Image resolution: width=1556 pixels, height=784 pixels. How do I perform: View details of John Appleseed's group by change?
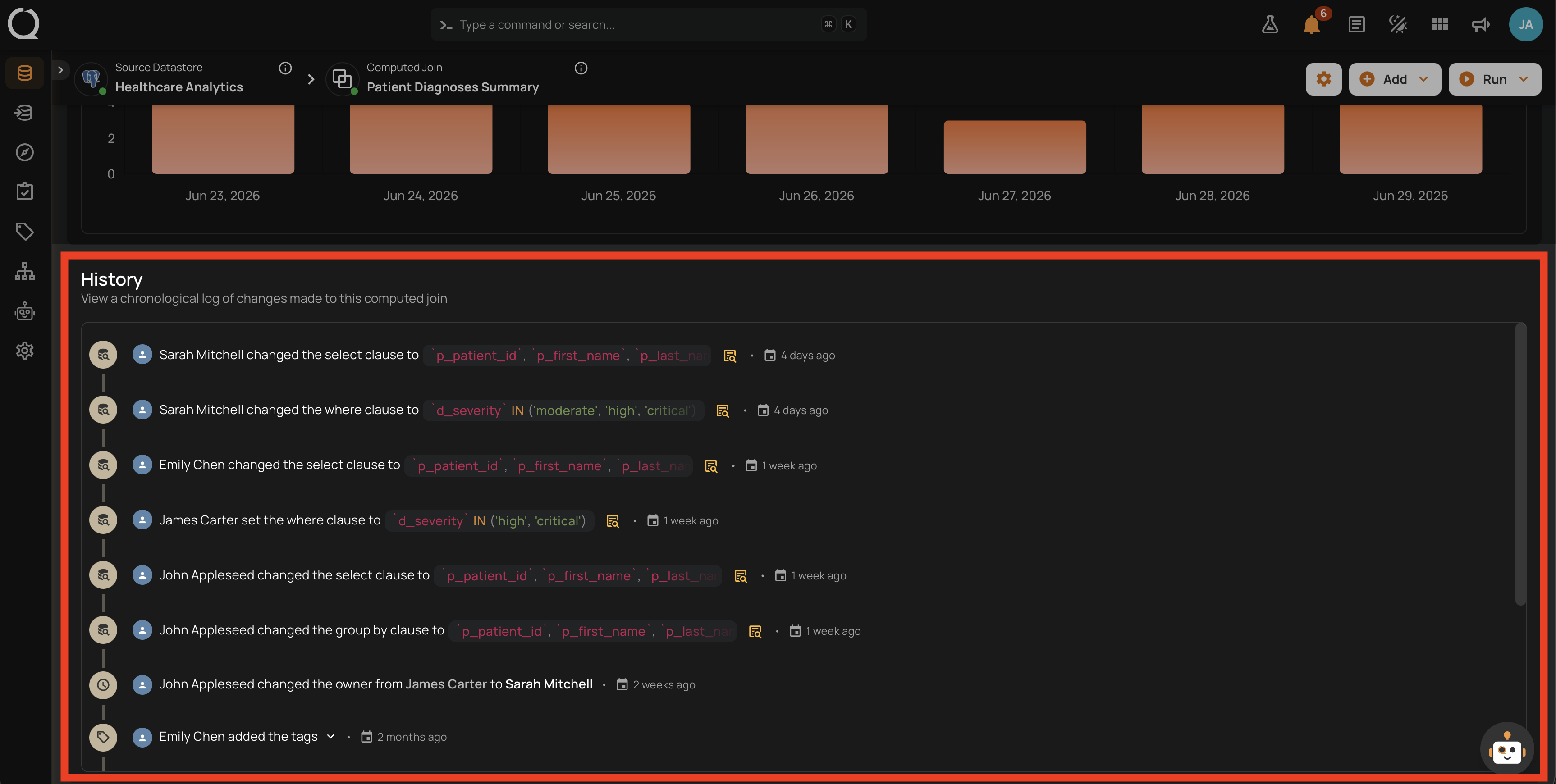click(755, 631)
